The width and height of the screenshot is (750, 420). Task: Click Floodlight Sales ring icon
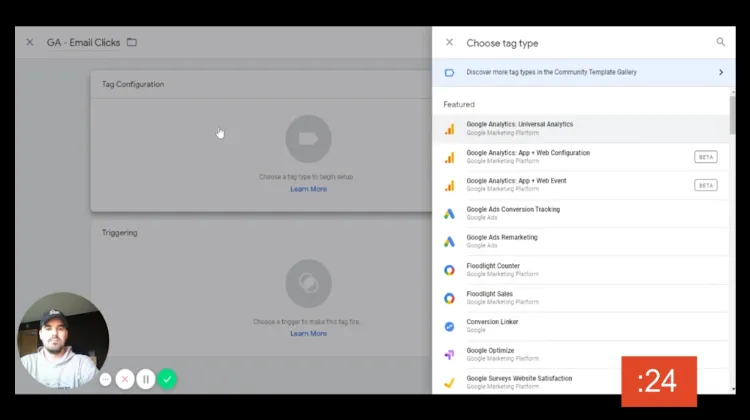449,298
